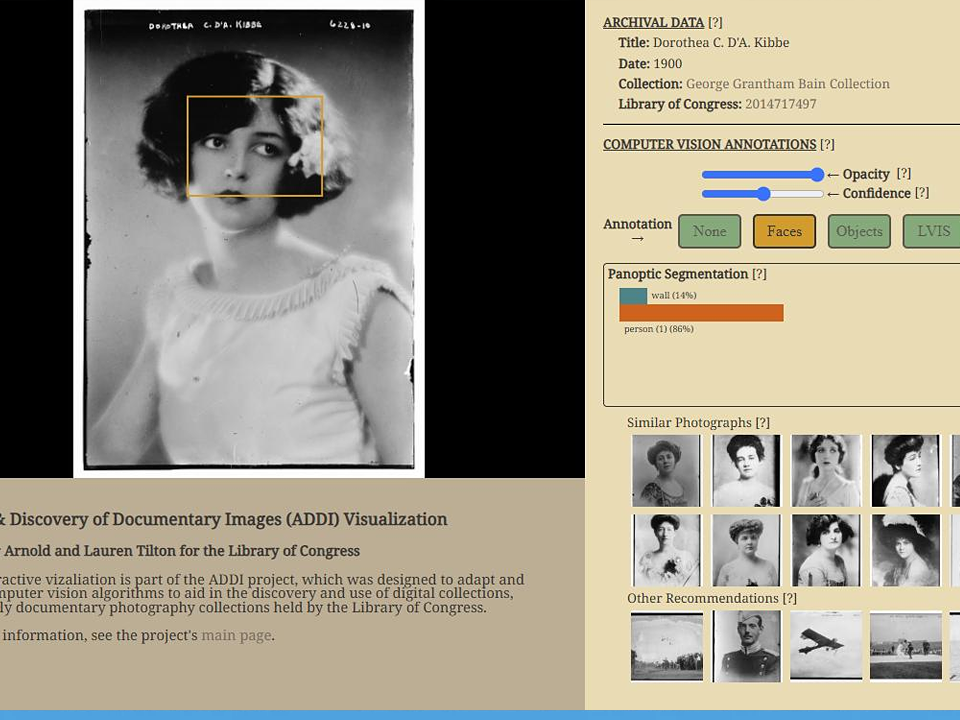960x720 pixels.
Task: Select the Objects annotation button
Action: pos(859,231)
